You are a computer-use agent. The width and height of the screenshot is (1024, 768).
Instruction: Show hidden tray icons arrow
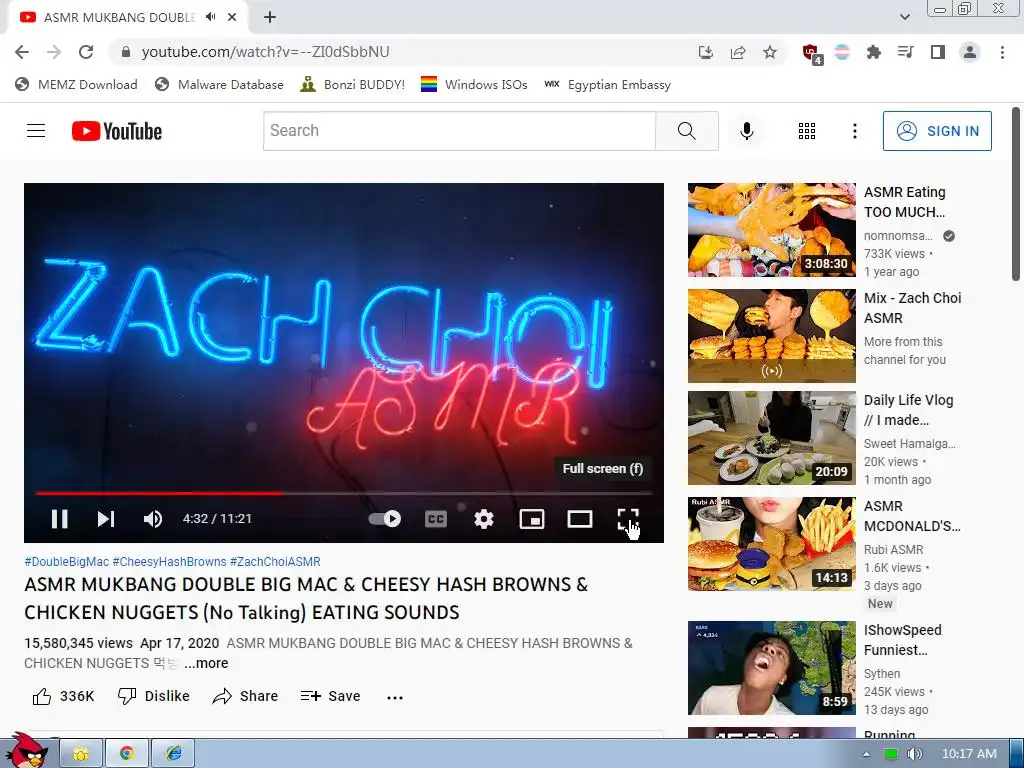[867, 754]
